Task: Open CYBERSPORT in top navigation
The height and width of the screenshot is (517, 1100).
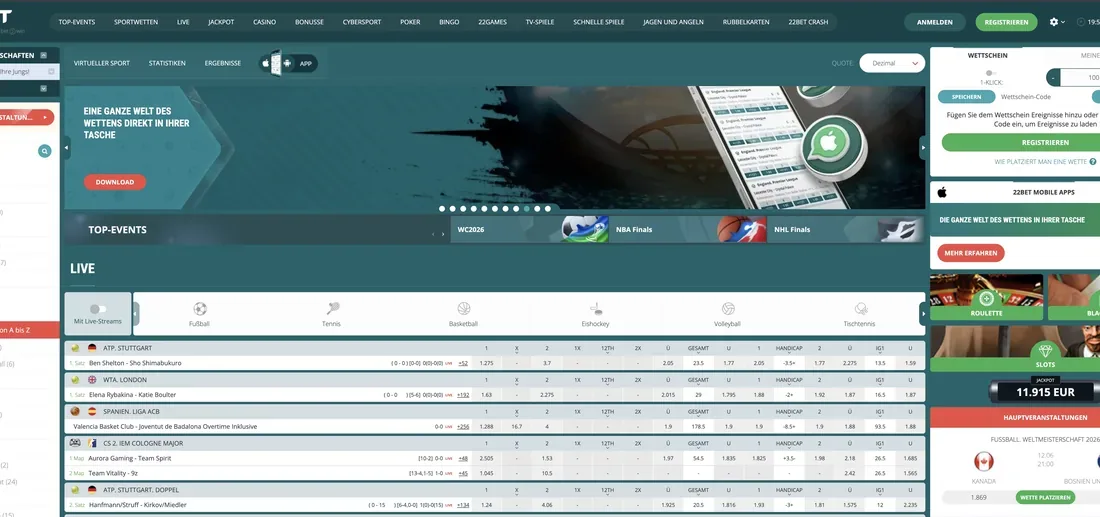Action: pos(362,22)
